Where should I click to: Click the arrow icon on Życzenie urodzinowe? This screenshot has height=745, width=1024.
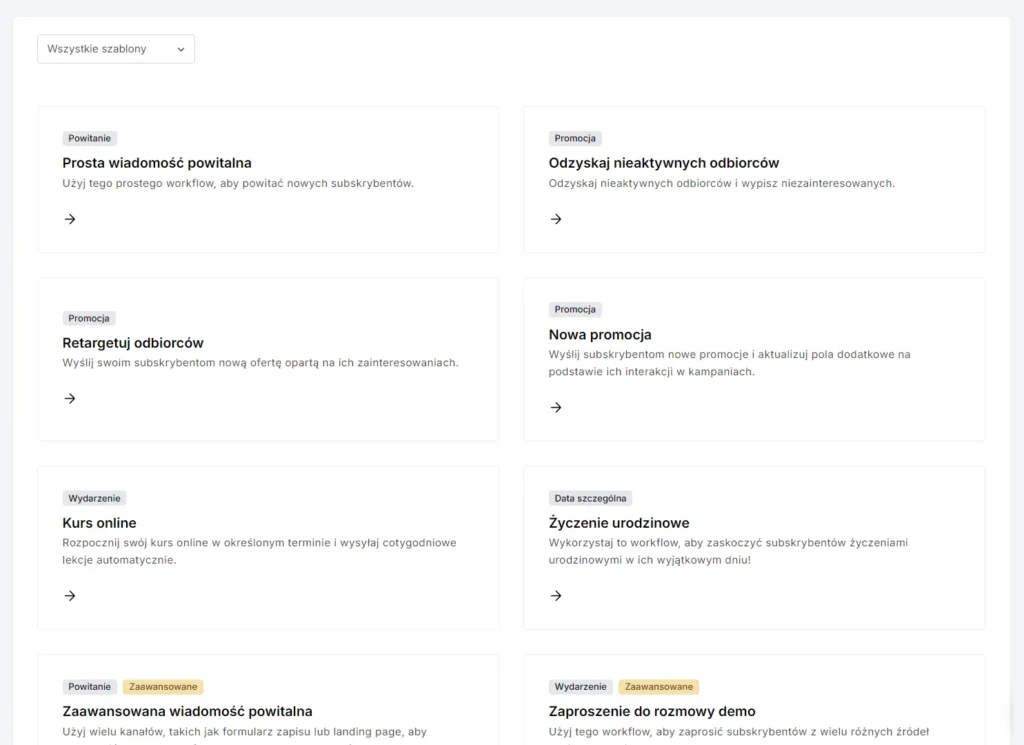[x=556, y=595]
